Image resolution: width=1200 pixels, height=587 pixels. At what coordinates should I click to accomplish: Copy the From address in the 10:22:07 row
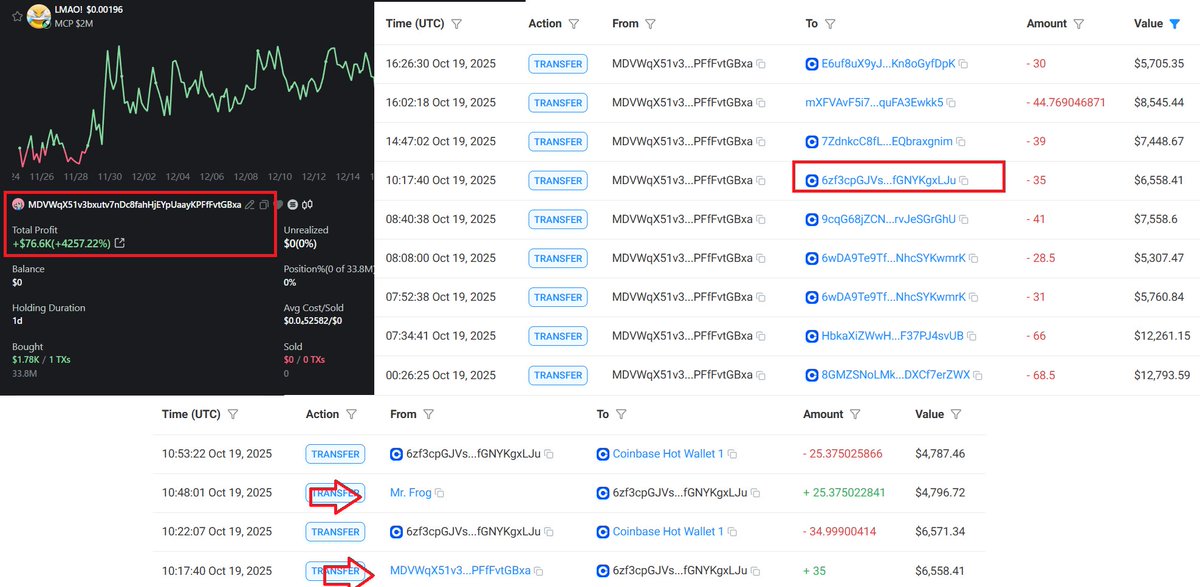coord(549,532)
